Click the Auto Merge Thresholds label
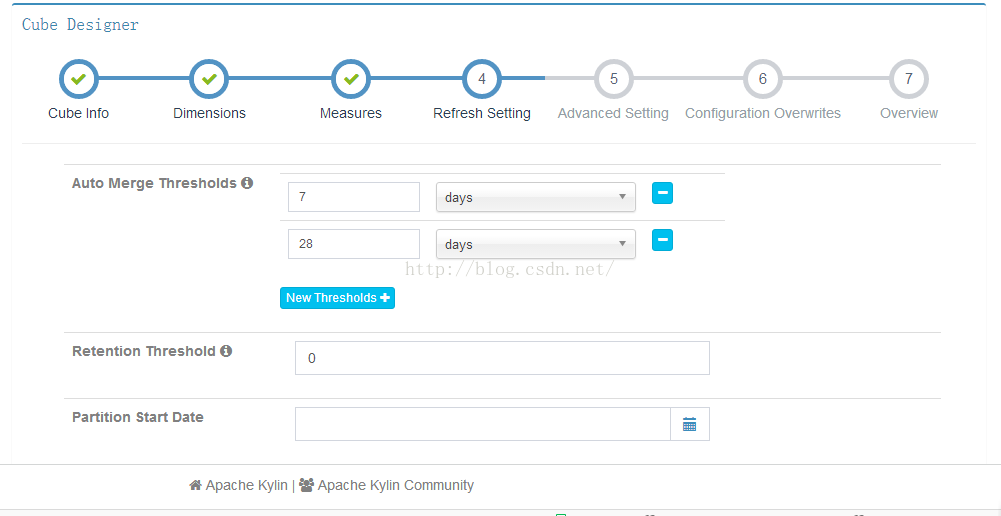The image size is (1001, 516). [154, 183]
